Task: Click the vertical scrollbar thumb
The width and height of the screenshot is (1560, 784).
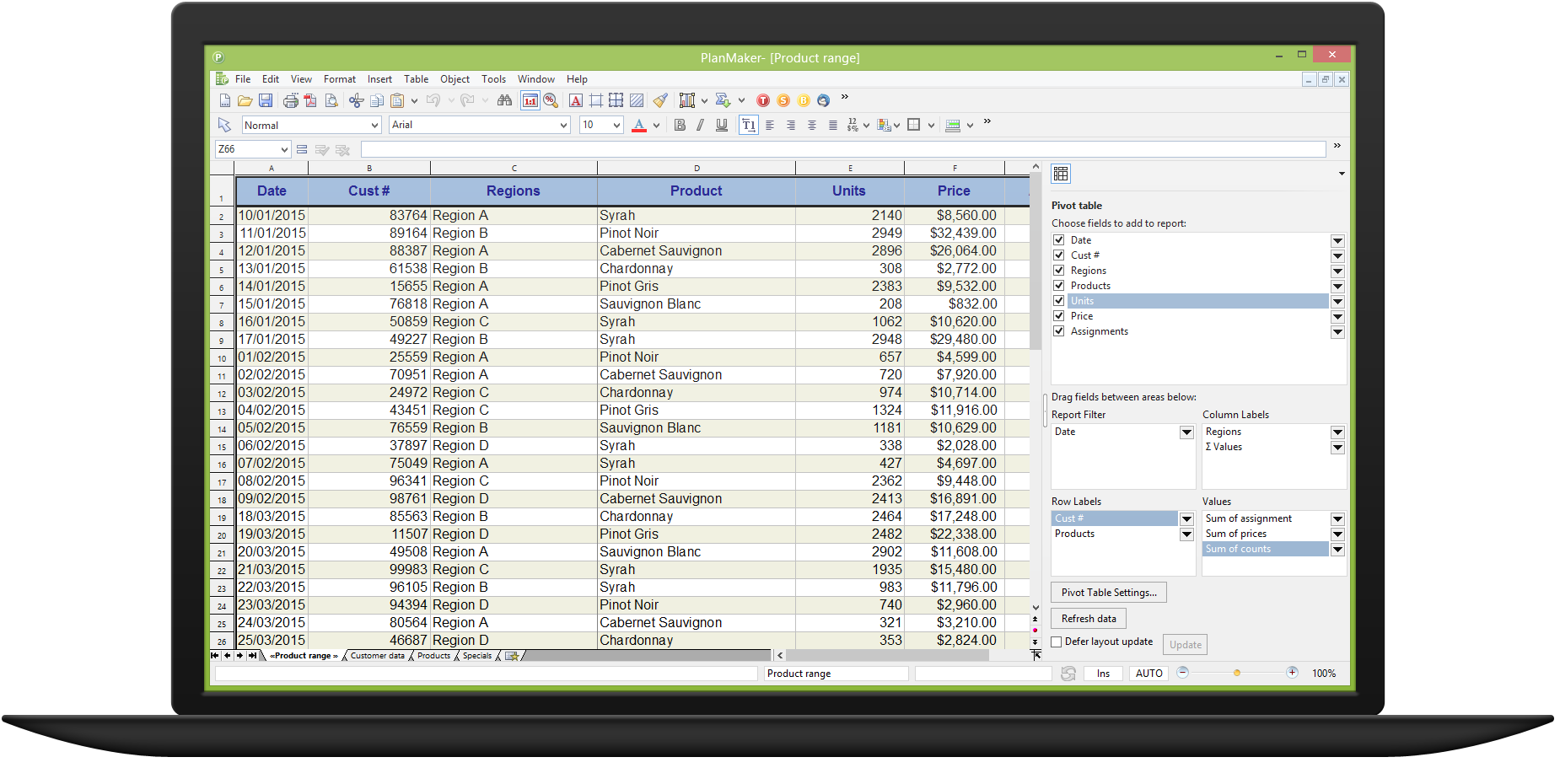Action: click(1035, 261)
